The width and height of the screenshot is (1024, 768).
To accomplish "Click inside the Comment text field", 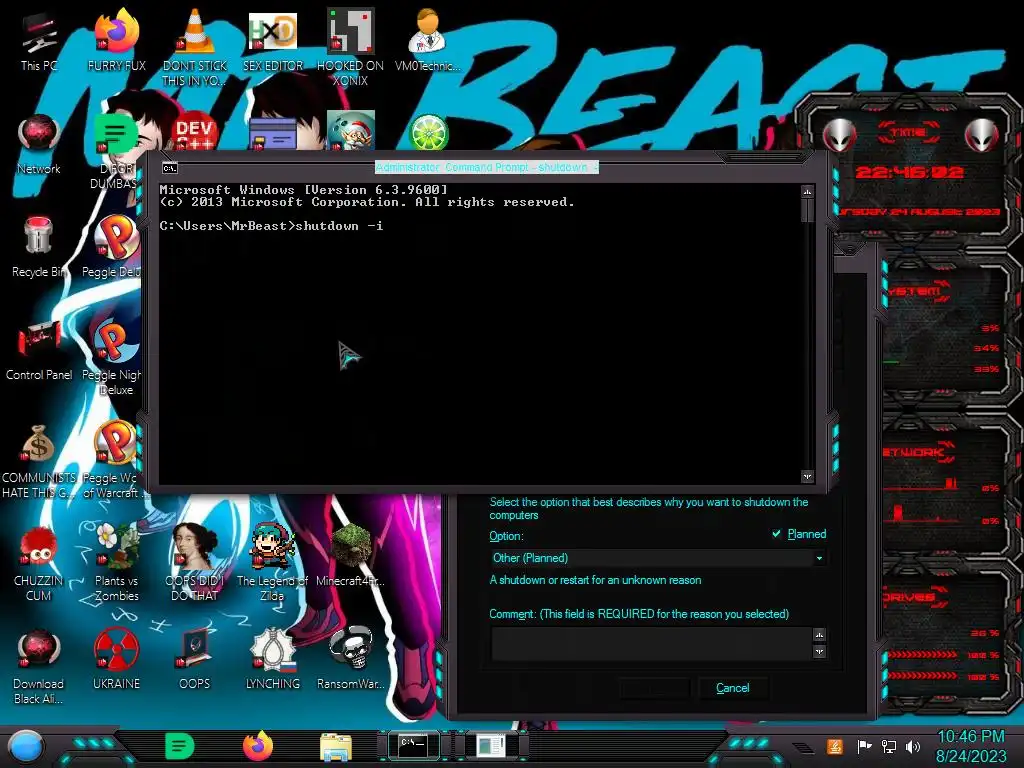I will tap(651, 643).
